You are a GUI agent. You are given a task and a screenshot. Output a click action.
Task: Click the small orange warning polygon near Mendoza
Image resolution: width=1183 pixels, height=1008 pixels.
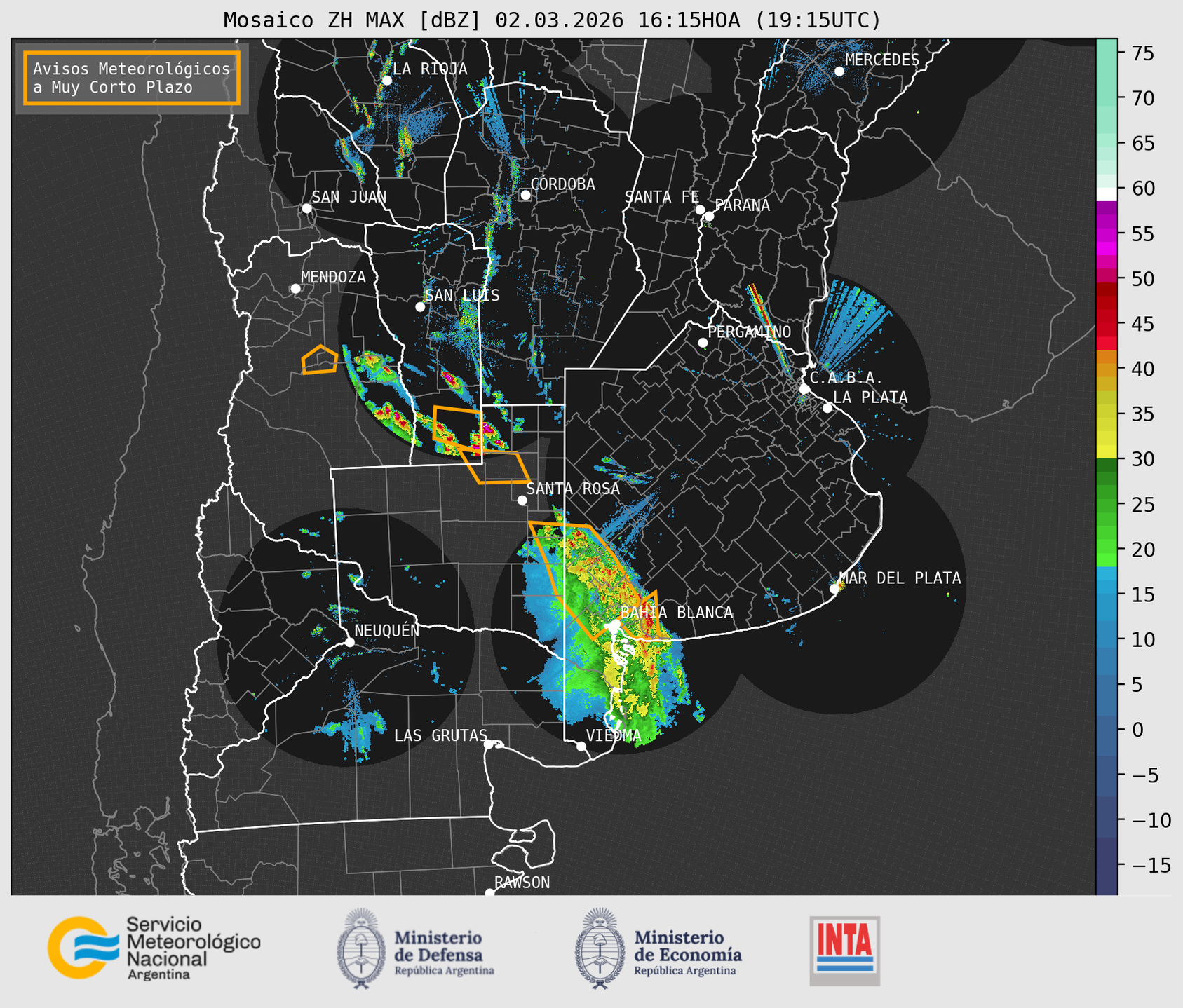point(320,360)
